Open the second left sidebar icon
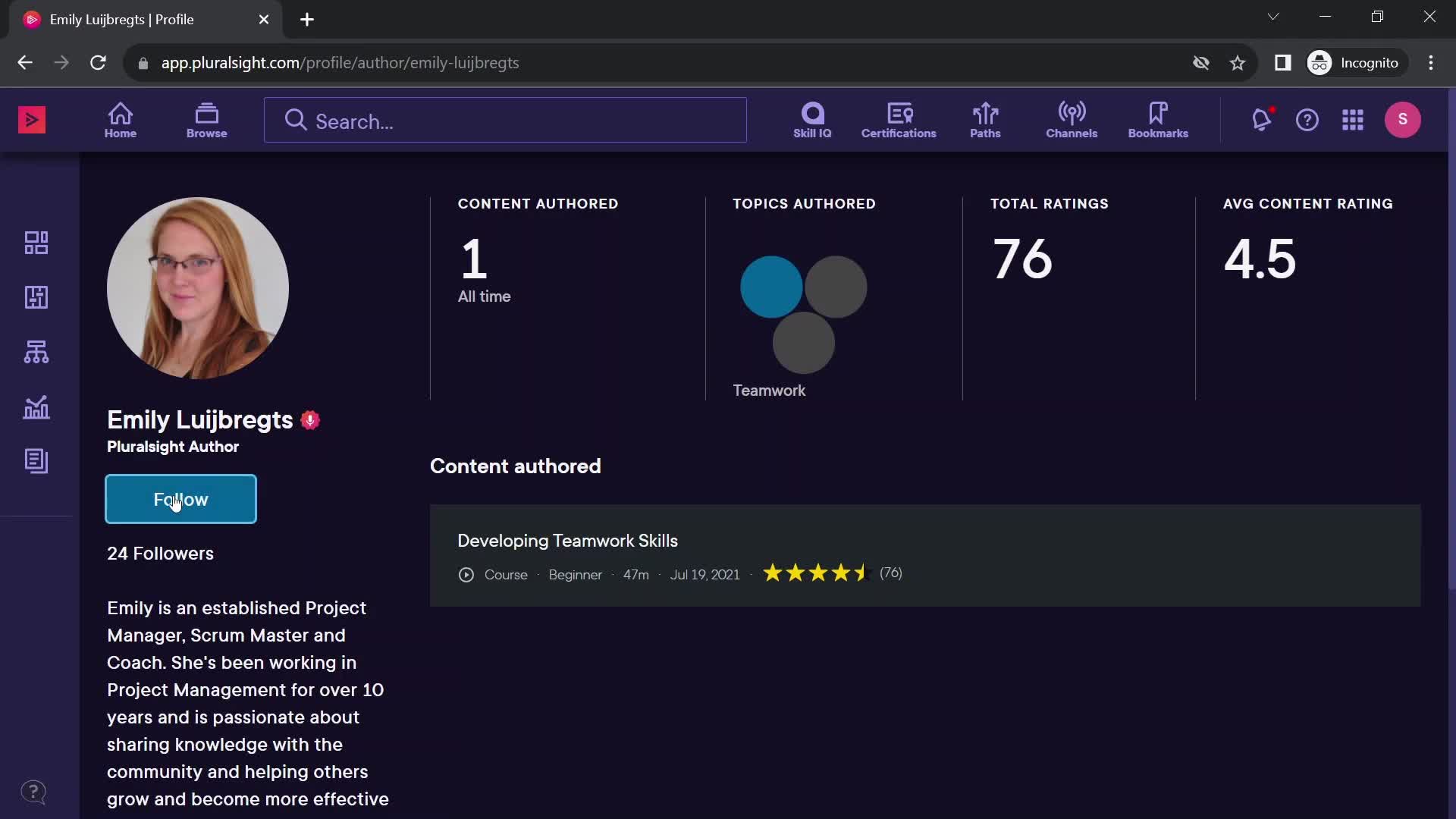Image resolution: width=1456 pixels, height=819 pixels. 36,297
